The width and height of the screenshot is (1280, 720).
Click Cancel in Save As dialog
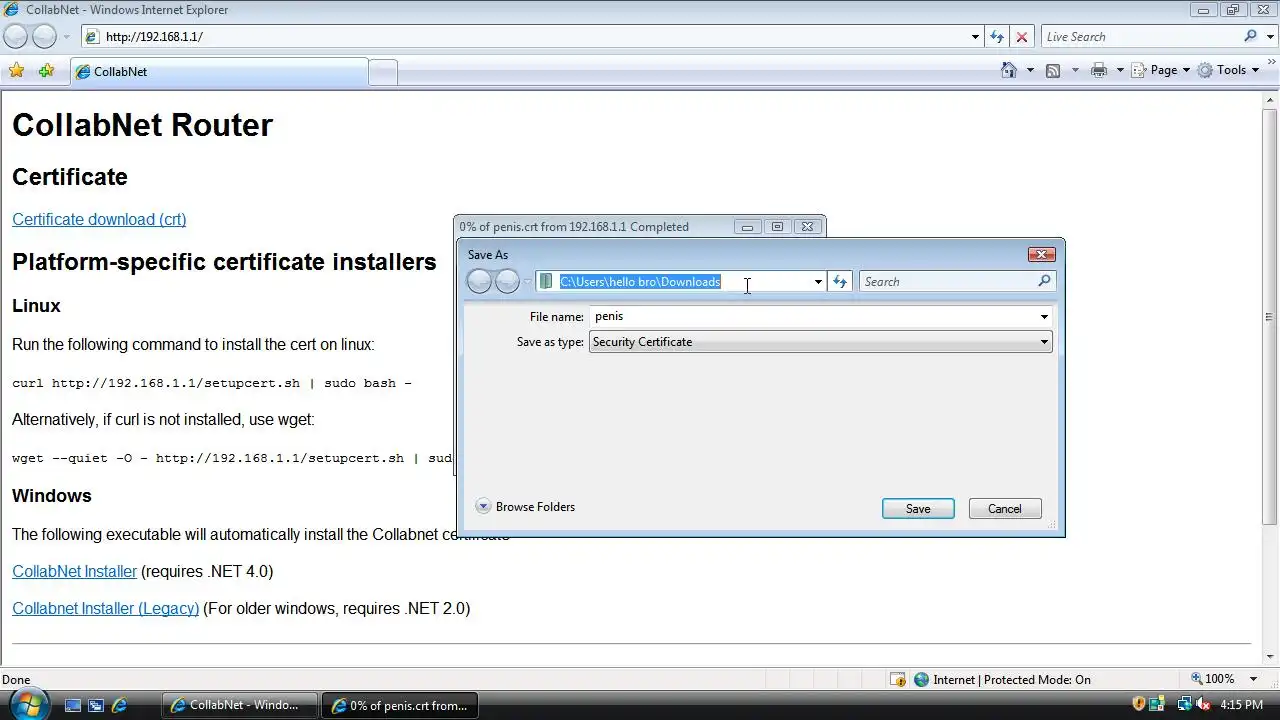tap(1005, 509)
